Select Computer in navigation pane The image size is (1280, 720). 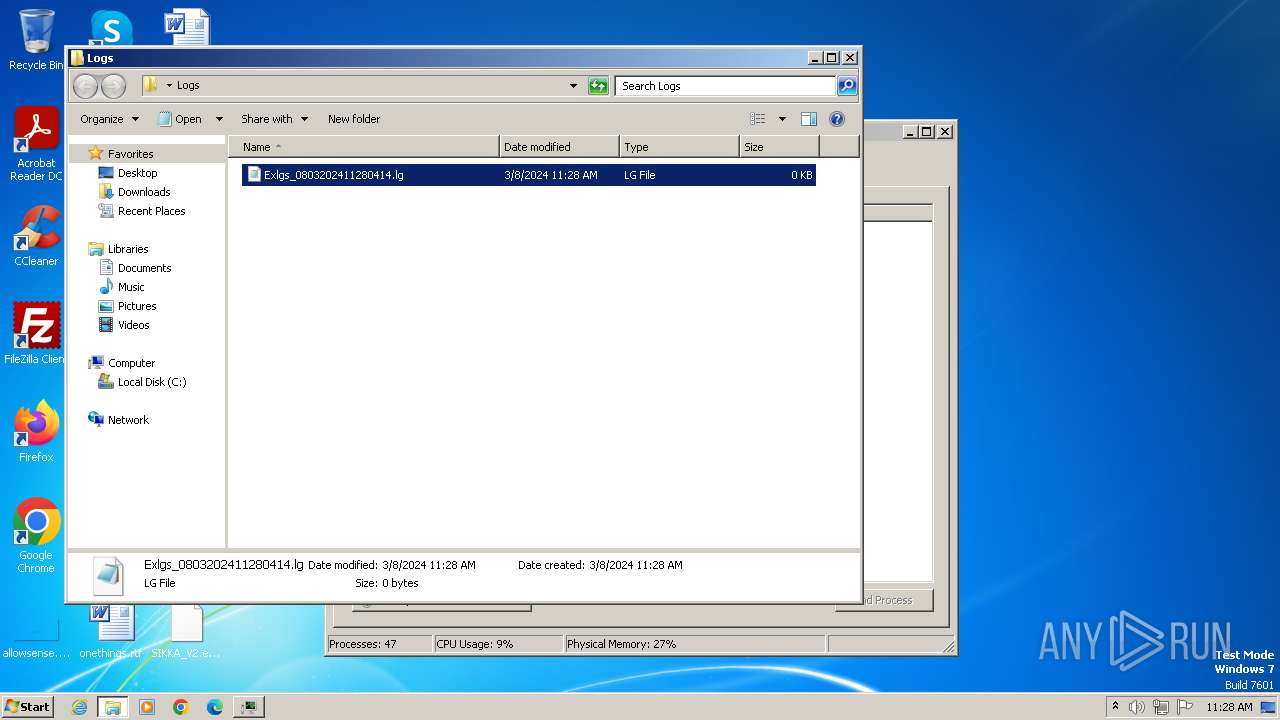point(131,363)
